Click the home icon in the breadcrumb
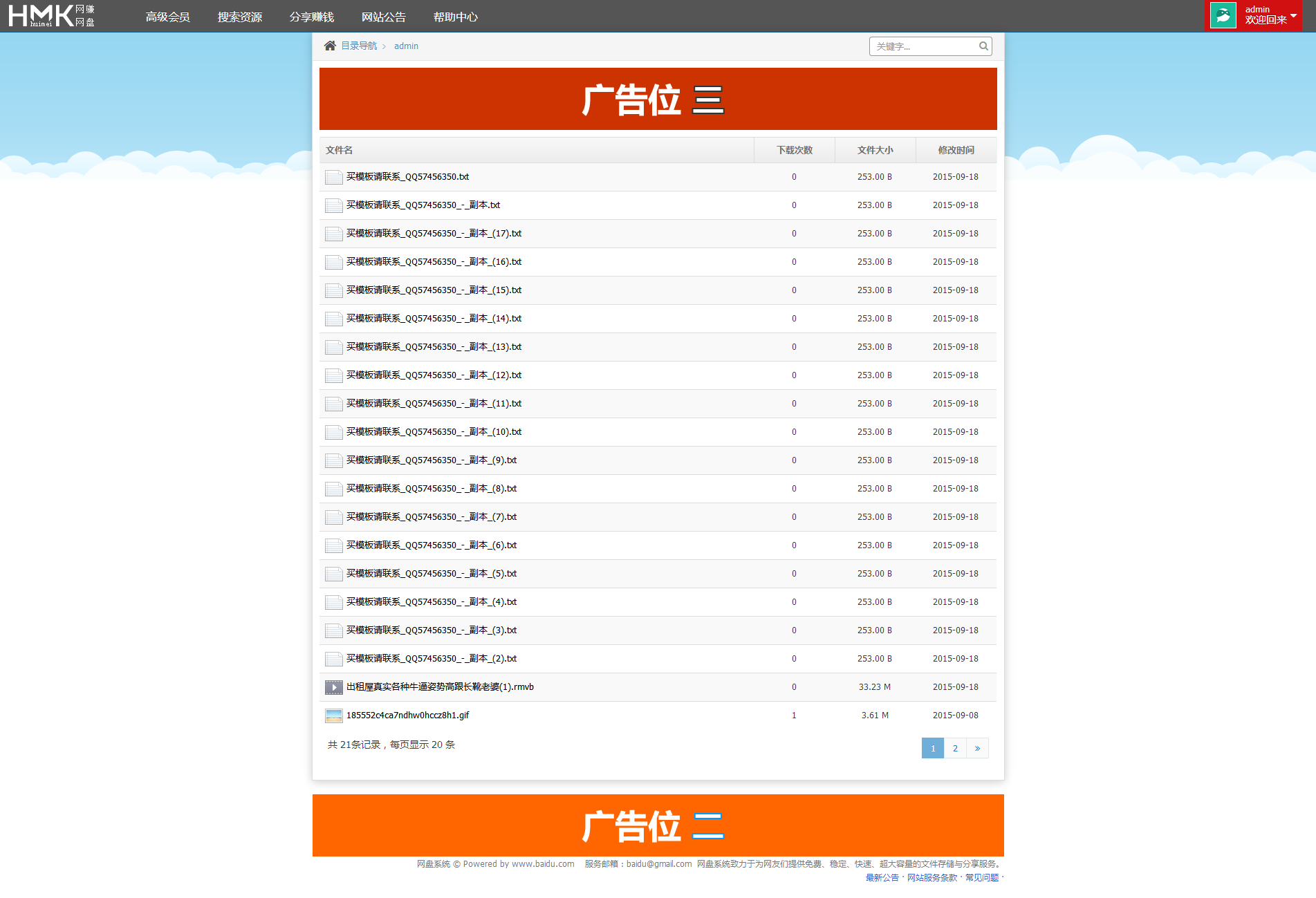 [330, 45]
